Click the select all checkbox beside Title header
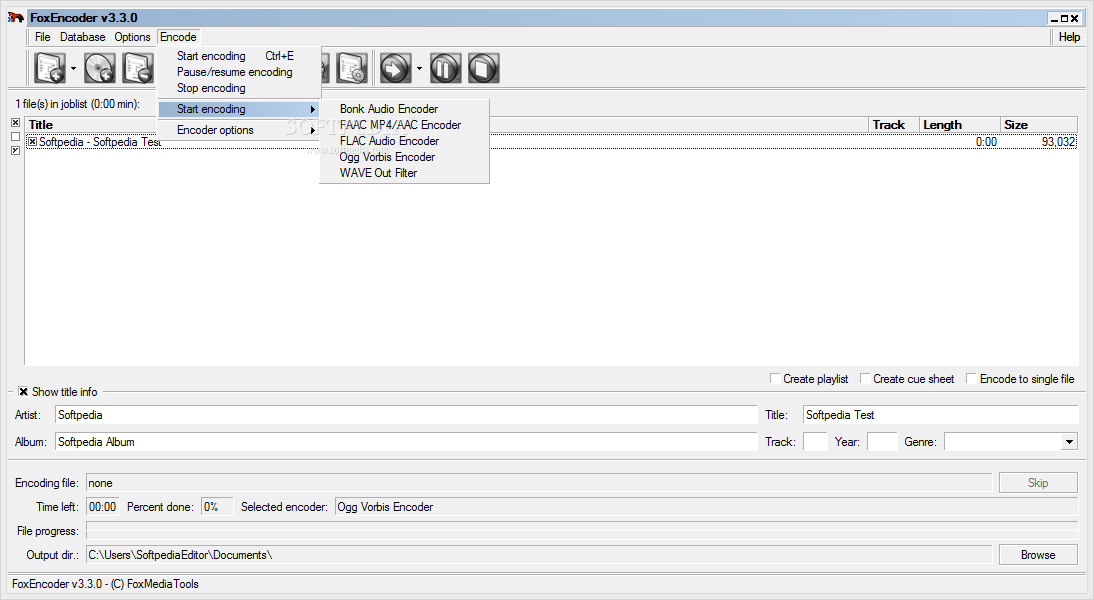1094x600 pixels. (15, 123)
